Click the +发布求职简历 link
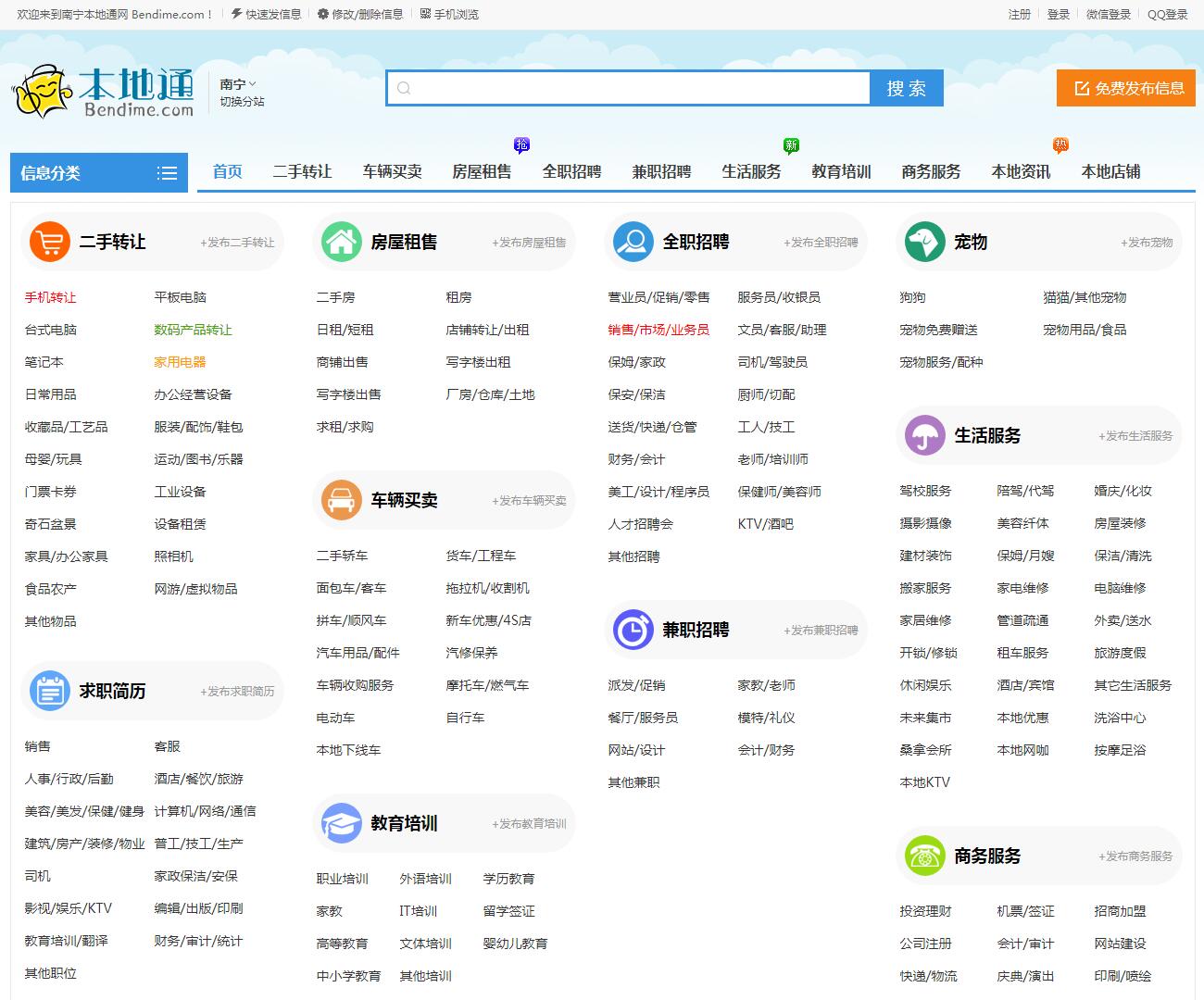Viewport: 1204px width, 1000px height. click(237, 692)
